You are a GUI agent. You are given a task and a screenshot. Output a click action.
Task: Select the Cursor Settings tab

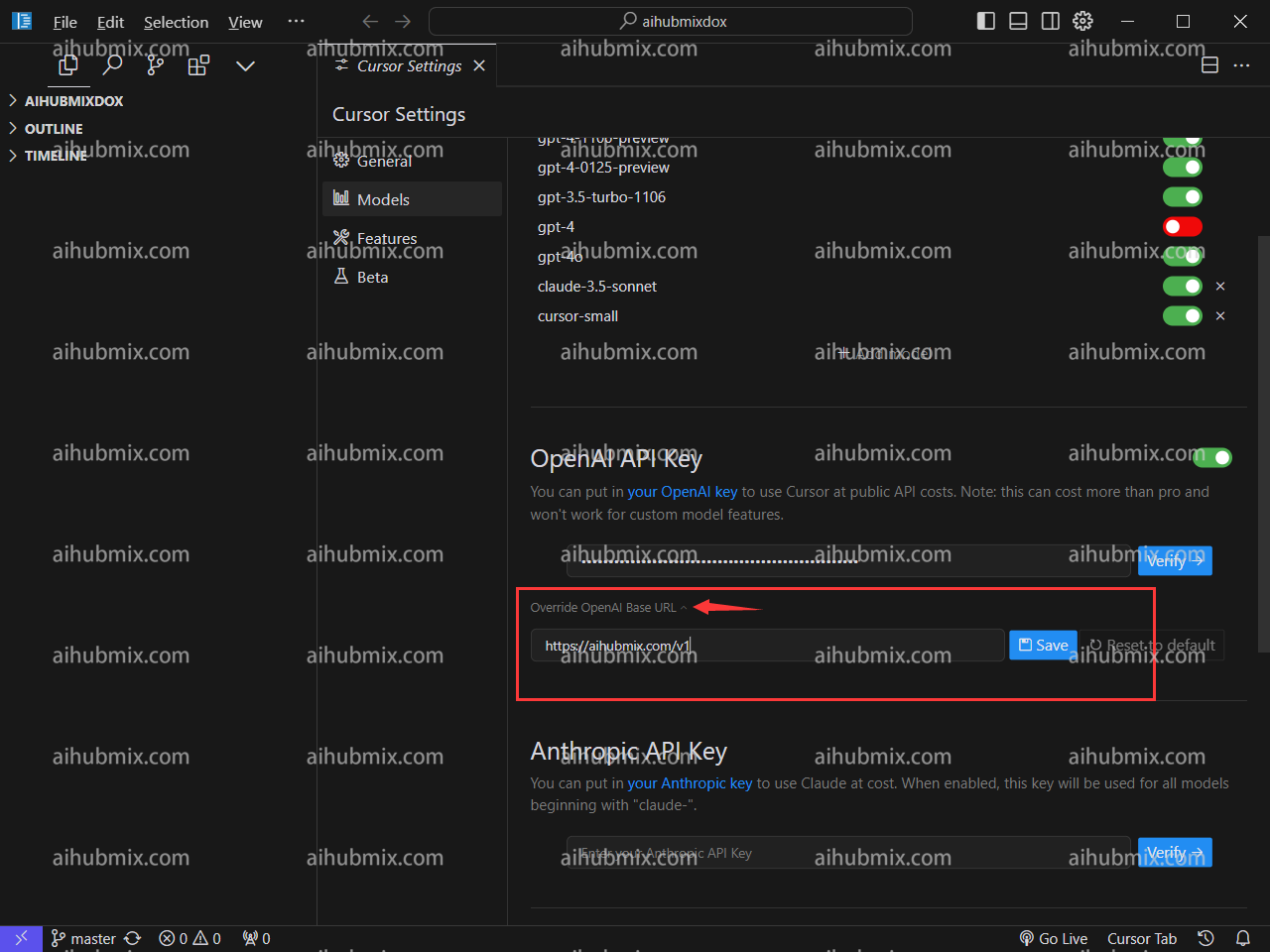pyautogui.click(x=409, y=65)
